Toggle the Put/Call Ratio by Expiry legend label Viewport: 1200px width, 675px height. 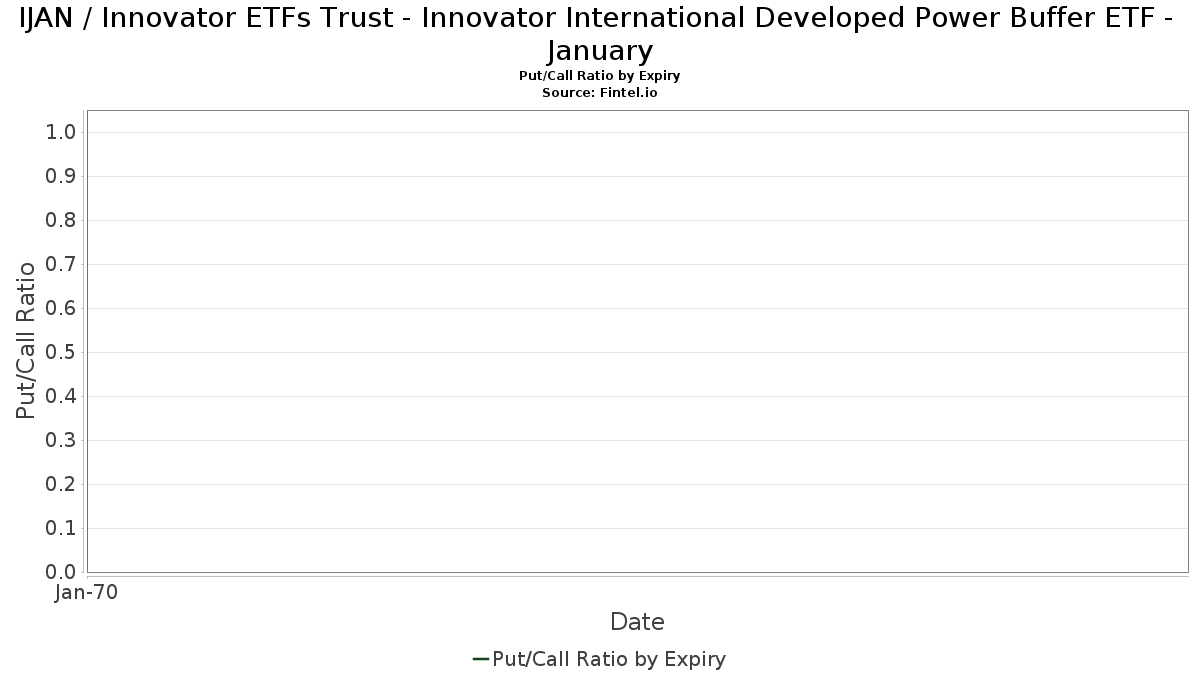(609, 659)
